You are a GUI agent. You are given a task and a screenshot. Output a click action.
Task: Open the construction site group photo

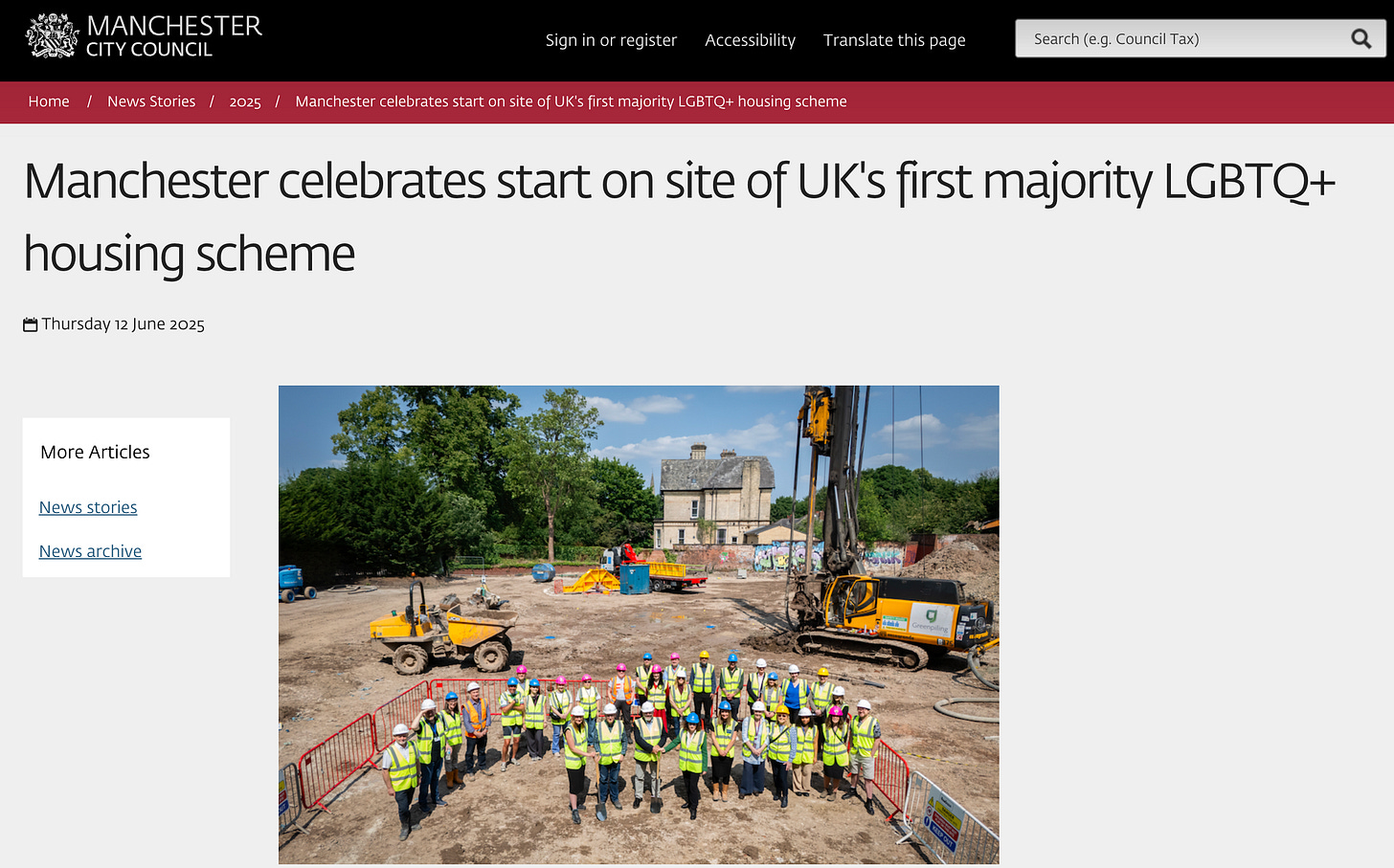[639, 625]
